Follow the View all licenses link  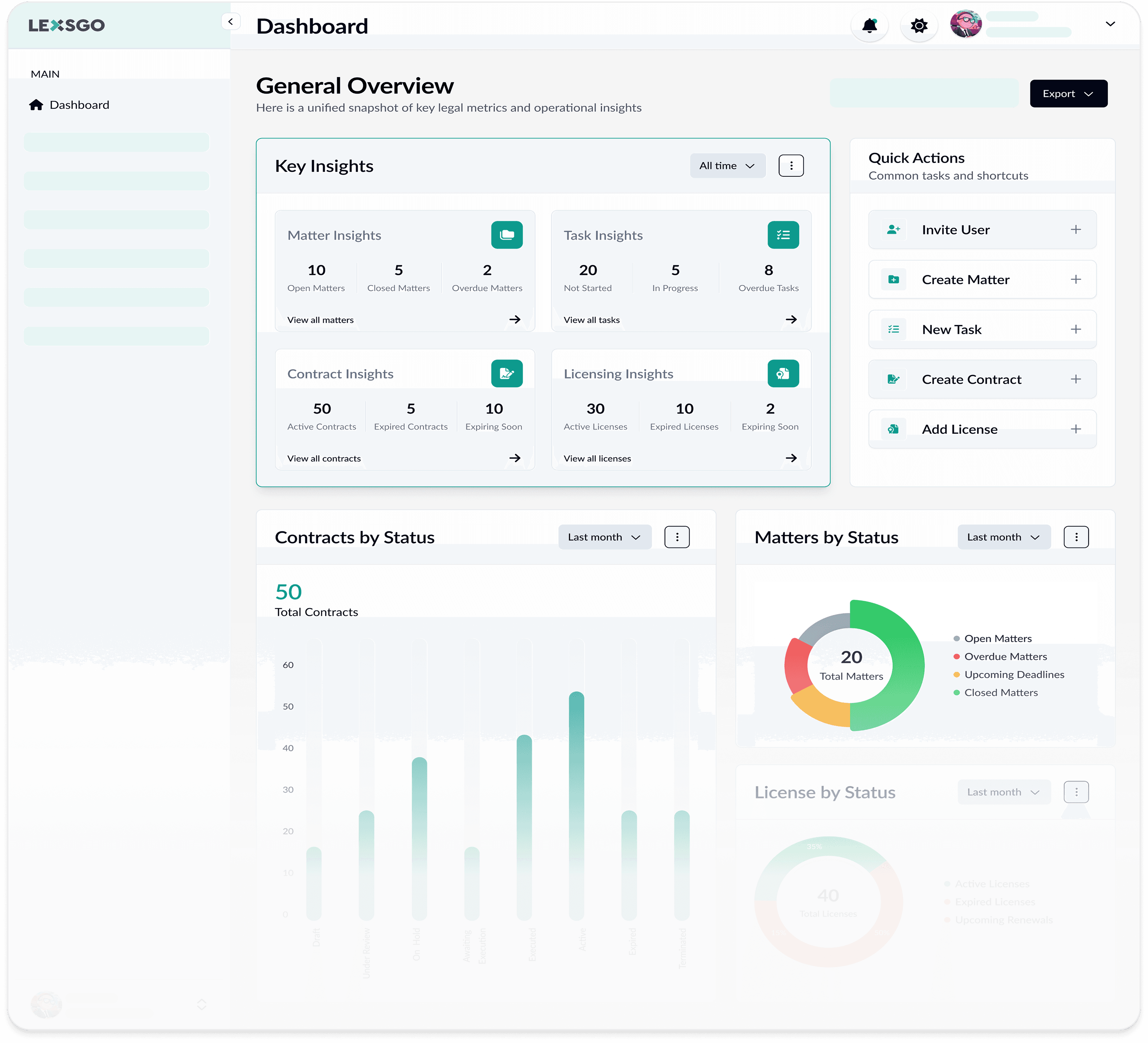pos(596,458)
